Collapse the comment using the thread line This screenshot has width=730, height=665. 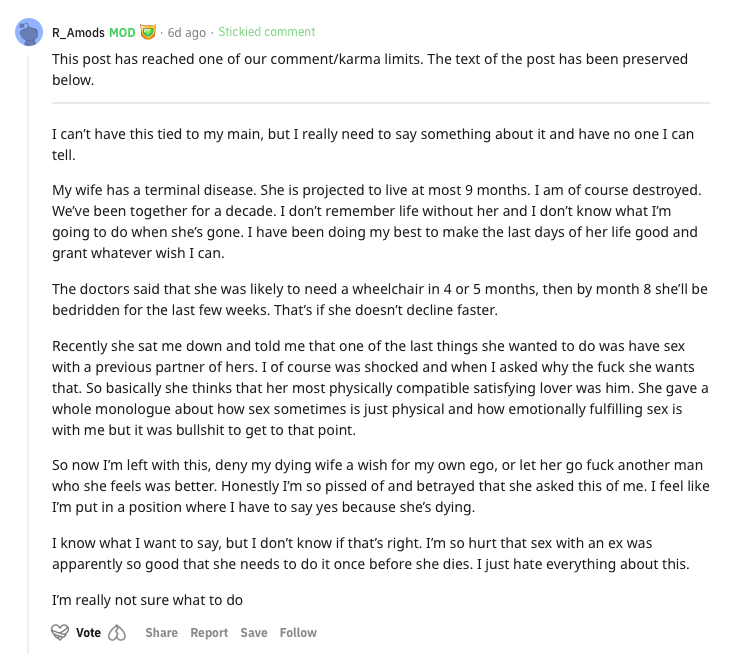[x=28, y=354]
